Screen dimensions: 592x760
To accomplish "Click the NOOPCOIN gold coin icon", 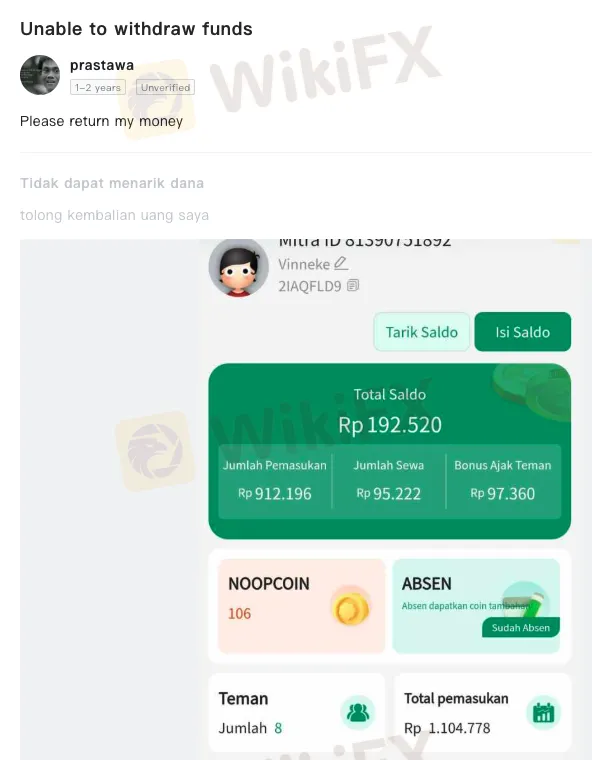I will pyautogui.click(x=351, y=608).
